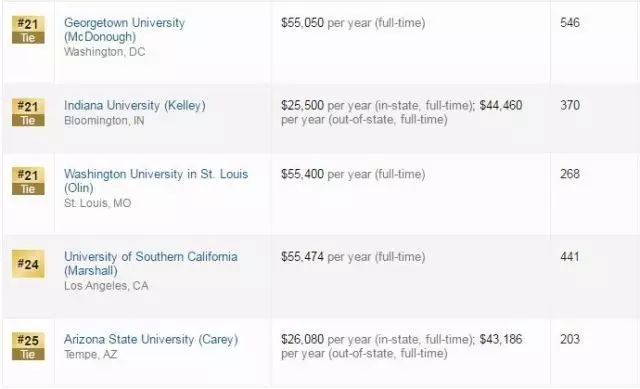This screenshot has width=640, height=389.
Task: Open University of Southern California (Marshall) link
Action: [x=151, y=264]
